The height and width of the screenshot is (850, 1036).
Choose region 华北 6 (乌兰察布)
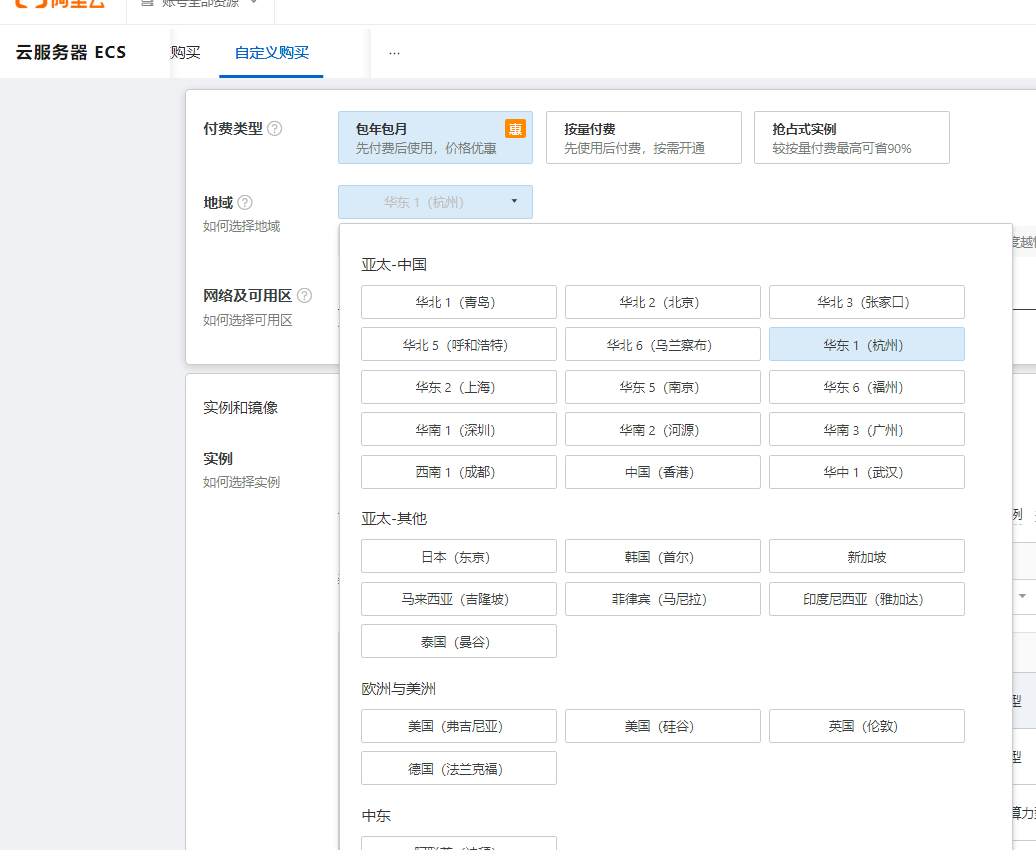(x=663, y=344)
